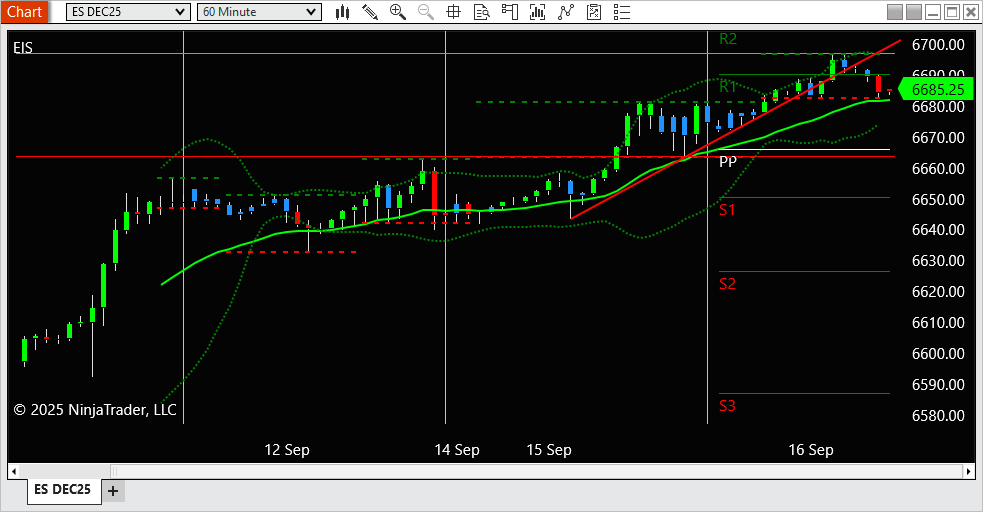
Task: Maximize the chart window
Action: pos(952,12)
